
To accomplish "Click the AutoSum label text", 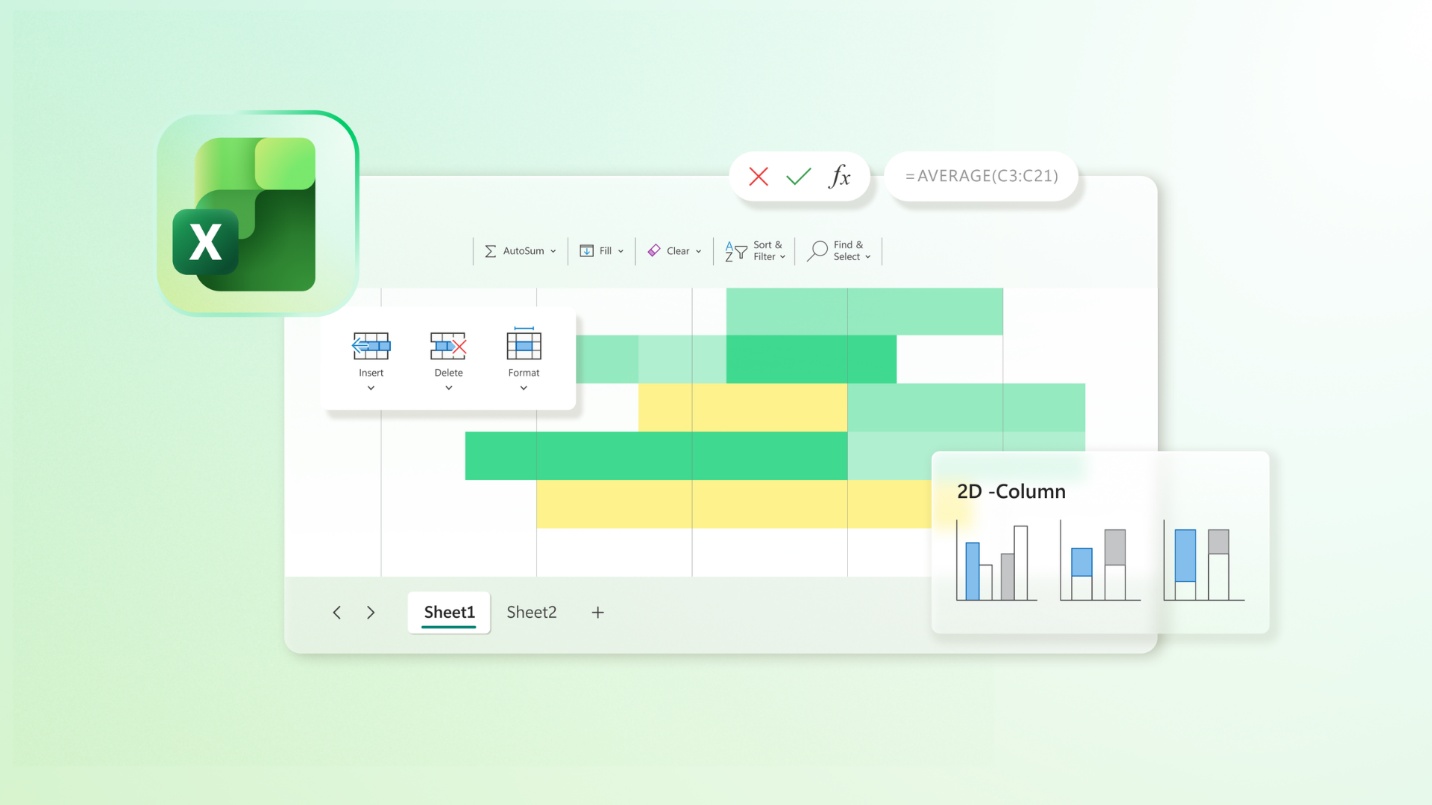I will pyautogui.click(x=523, y=252).
